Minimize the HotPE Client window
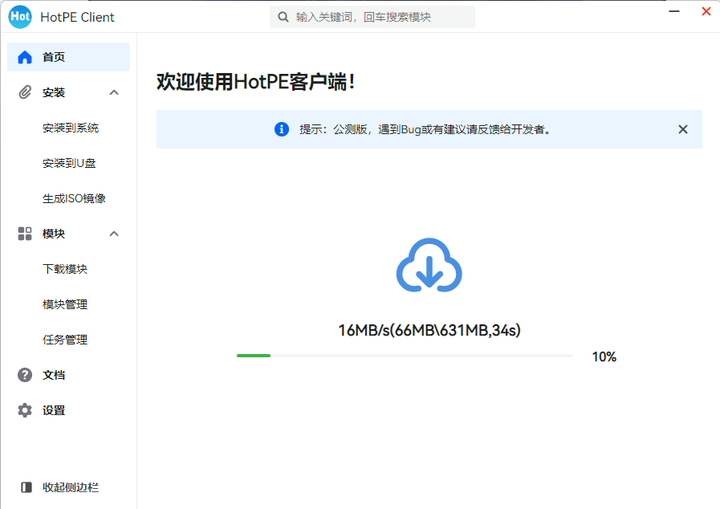The image size is (720, 509). [x=674, y=11]
